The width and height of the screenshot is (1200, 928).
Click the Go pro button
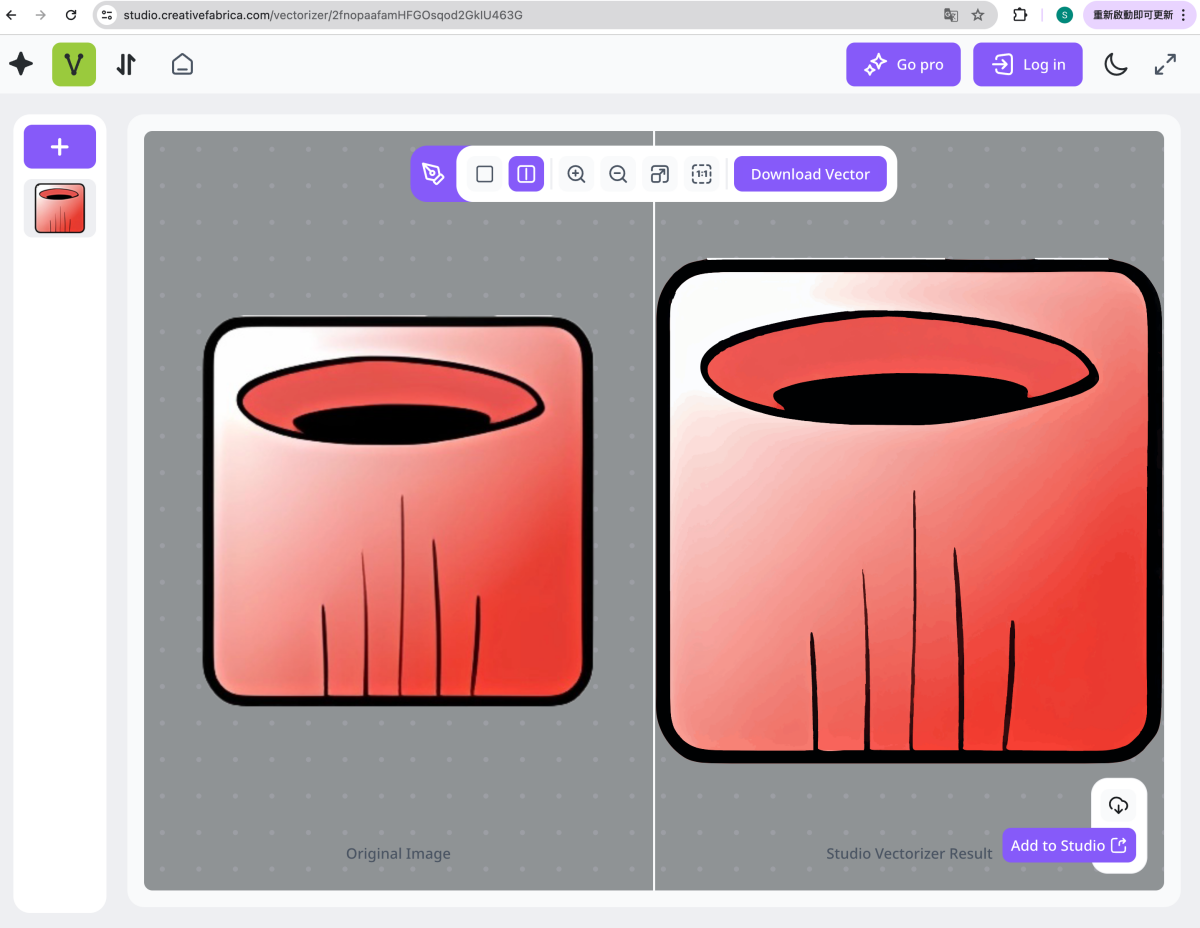click(x=903, y=65)
